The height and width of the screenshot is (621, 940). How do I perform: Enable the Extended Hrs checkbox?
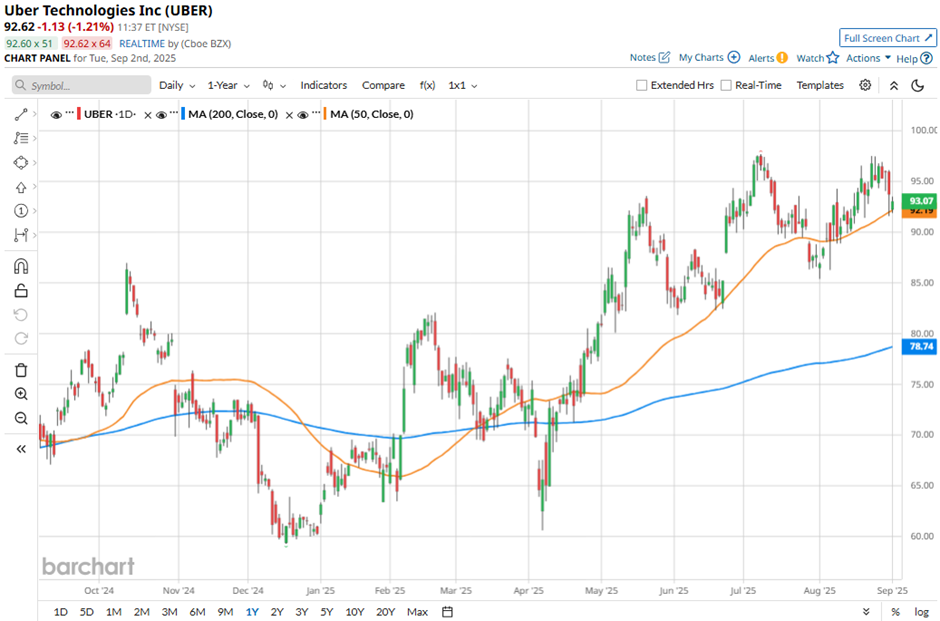[x=641, y=85]
